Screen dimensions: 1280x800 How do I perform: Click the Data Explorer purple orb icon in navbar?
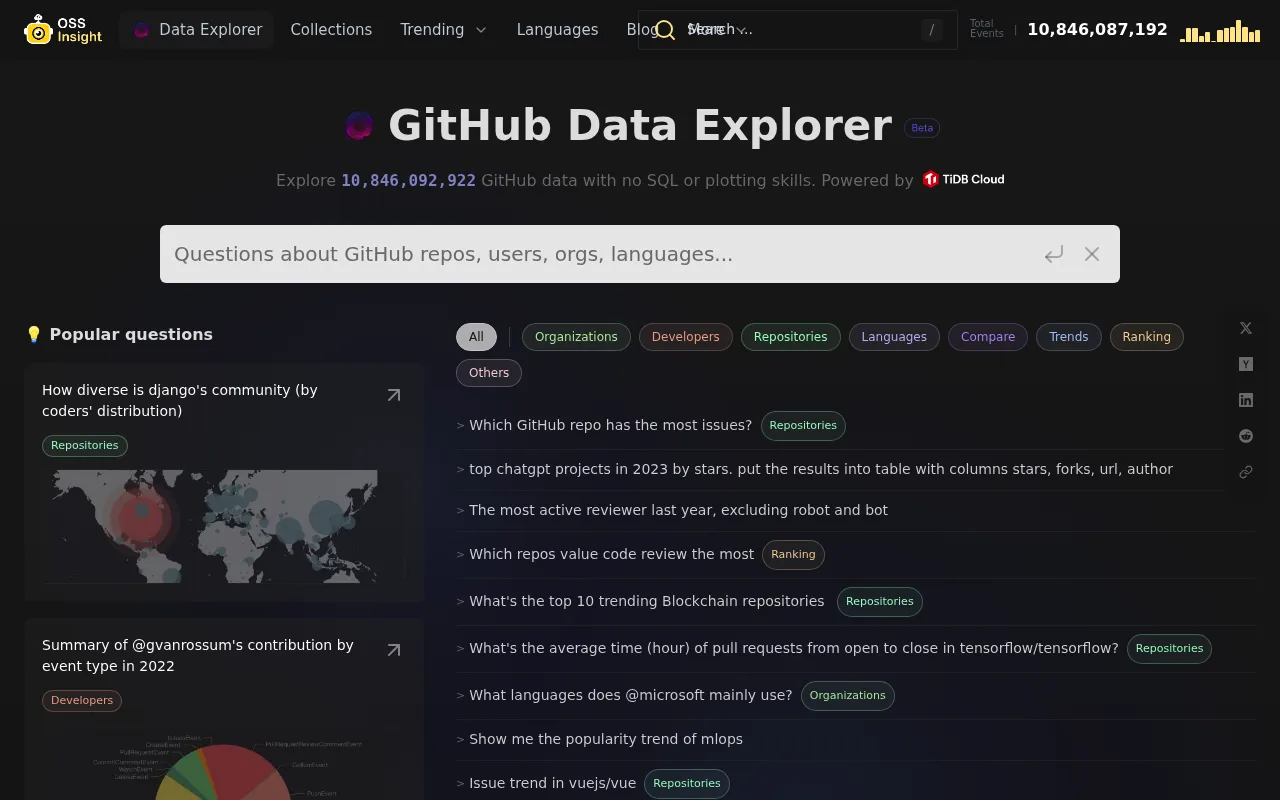point(142,30)
